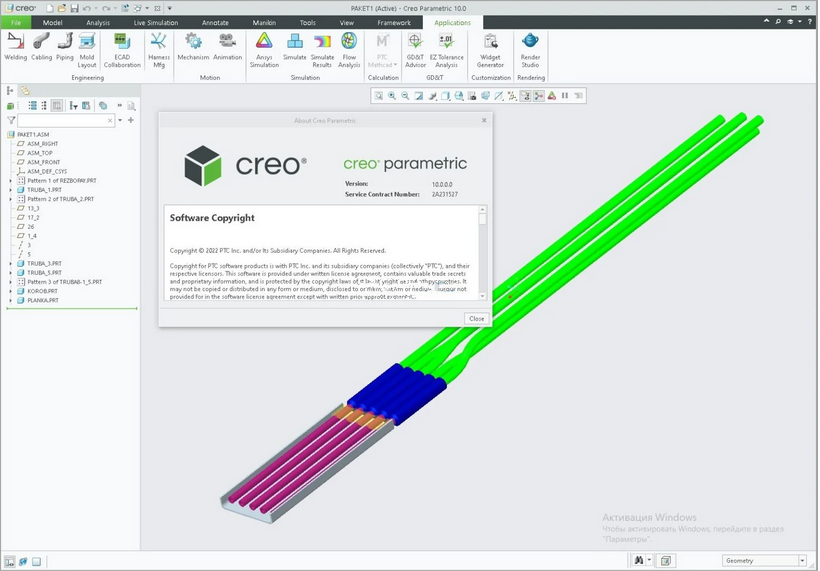Launch the Simulate application

click(x=294, y=46)
